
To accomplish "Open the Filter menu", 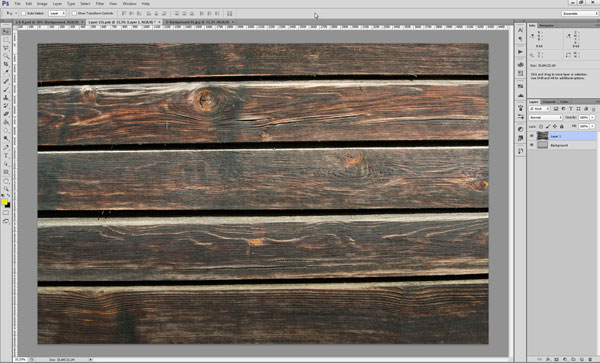I will point(100,3).
